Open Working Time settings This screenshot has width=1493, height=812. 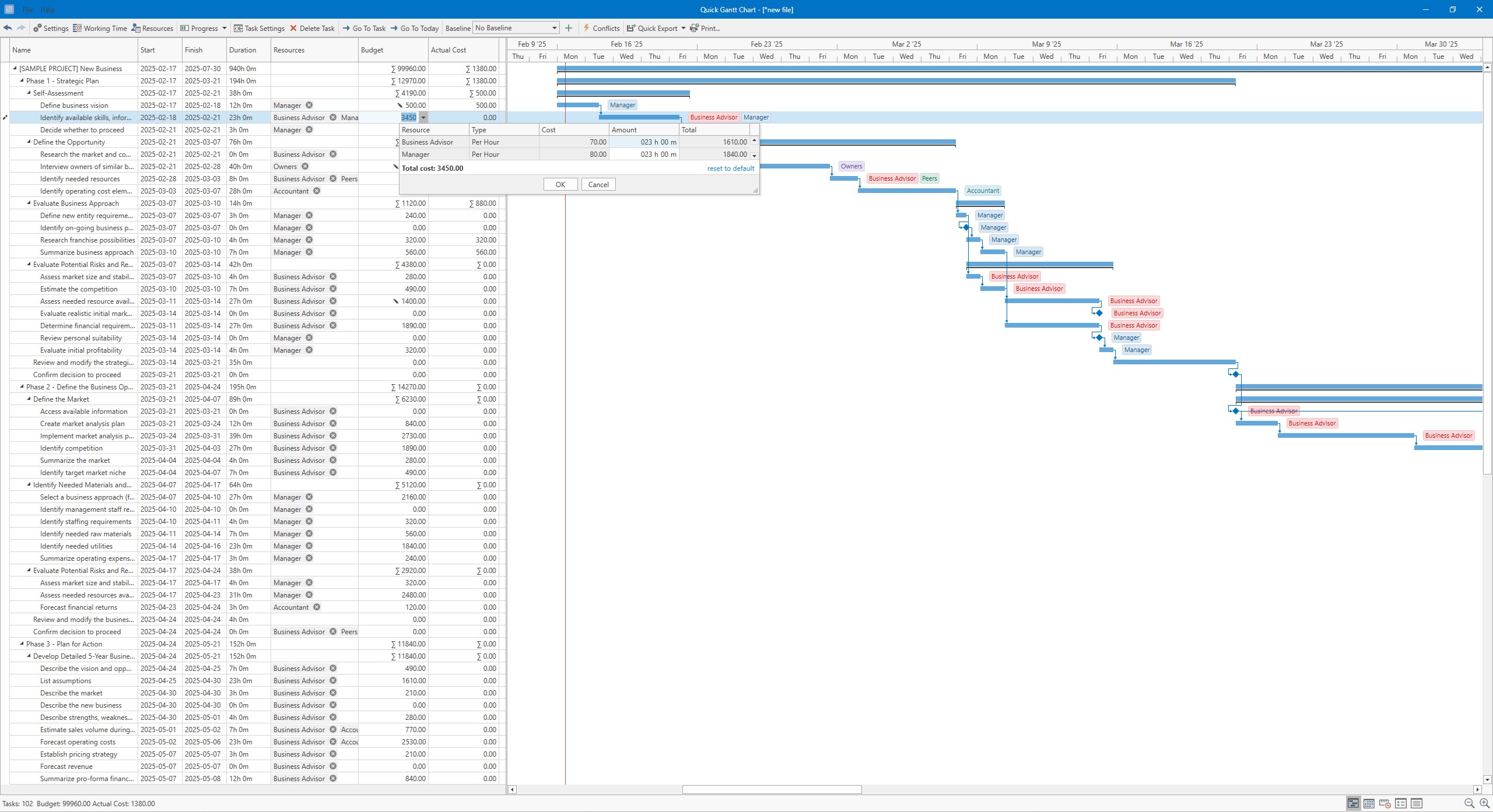[x=100, y=28]
